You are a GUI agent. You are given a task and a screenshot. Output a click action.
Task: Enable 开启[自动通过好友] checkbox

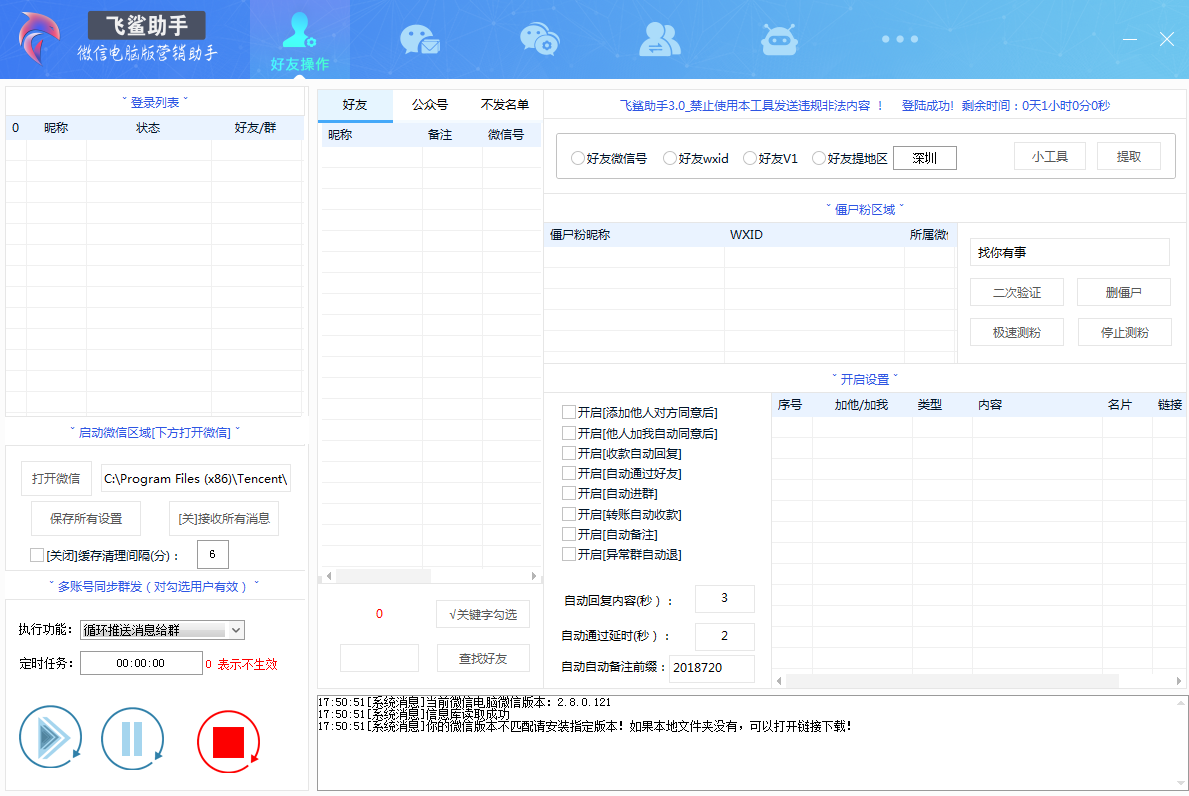(569, 473)
